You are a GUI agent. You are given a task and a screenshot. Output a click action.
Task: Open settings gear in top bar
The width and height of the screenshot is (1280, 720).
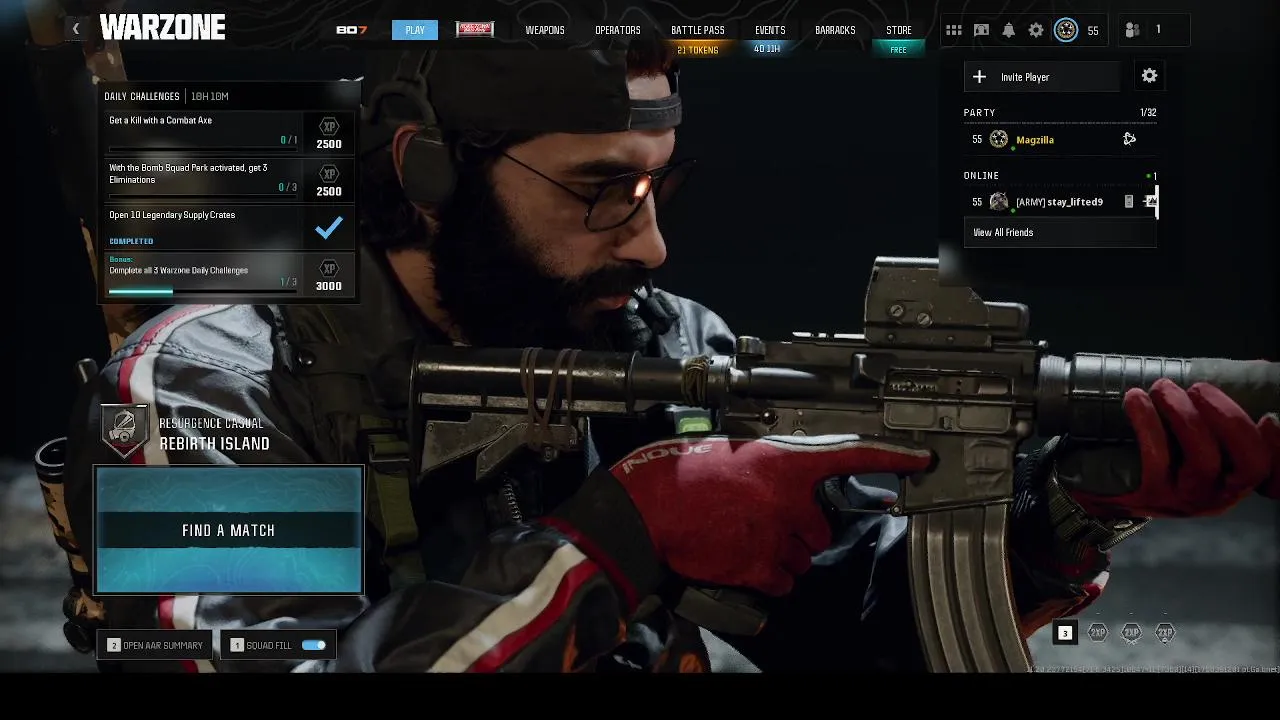(x=1036, y=31)
